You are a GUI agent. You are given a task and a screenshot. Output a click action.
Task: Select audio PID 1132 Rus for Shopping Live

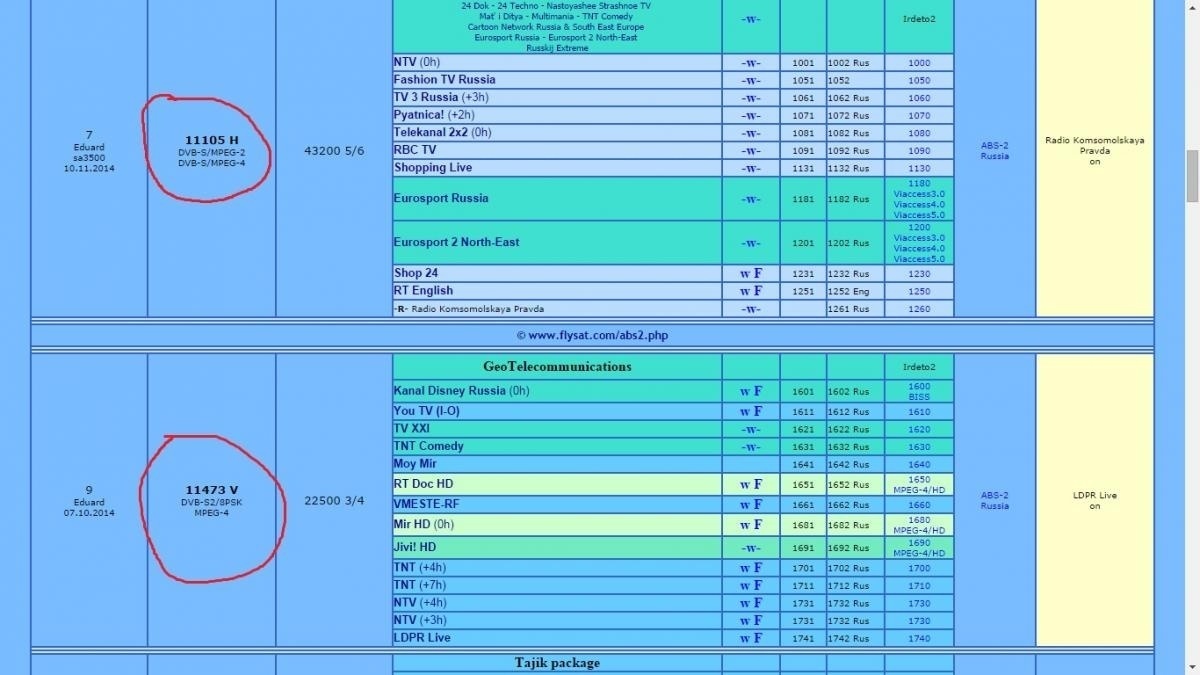[x=849, y=168]
